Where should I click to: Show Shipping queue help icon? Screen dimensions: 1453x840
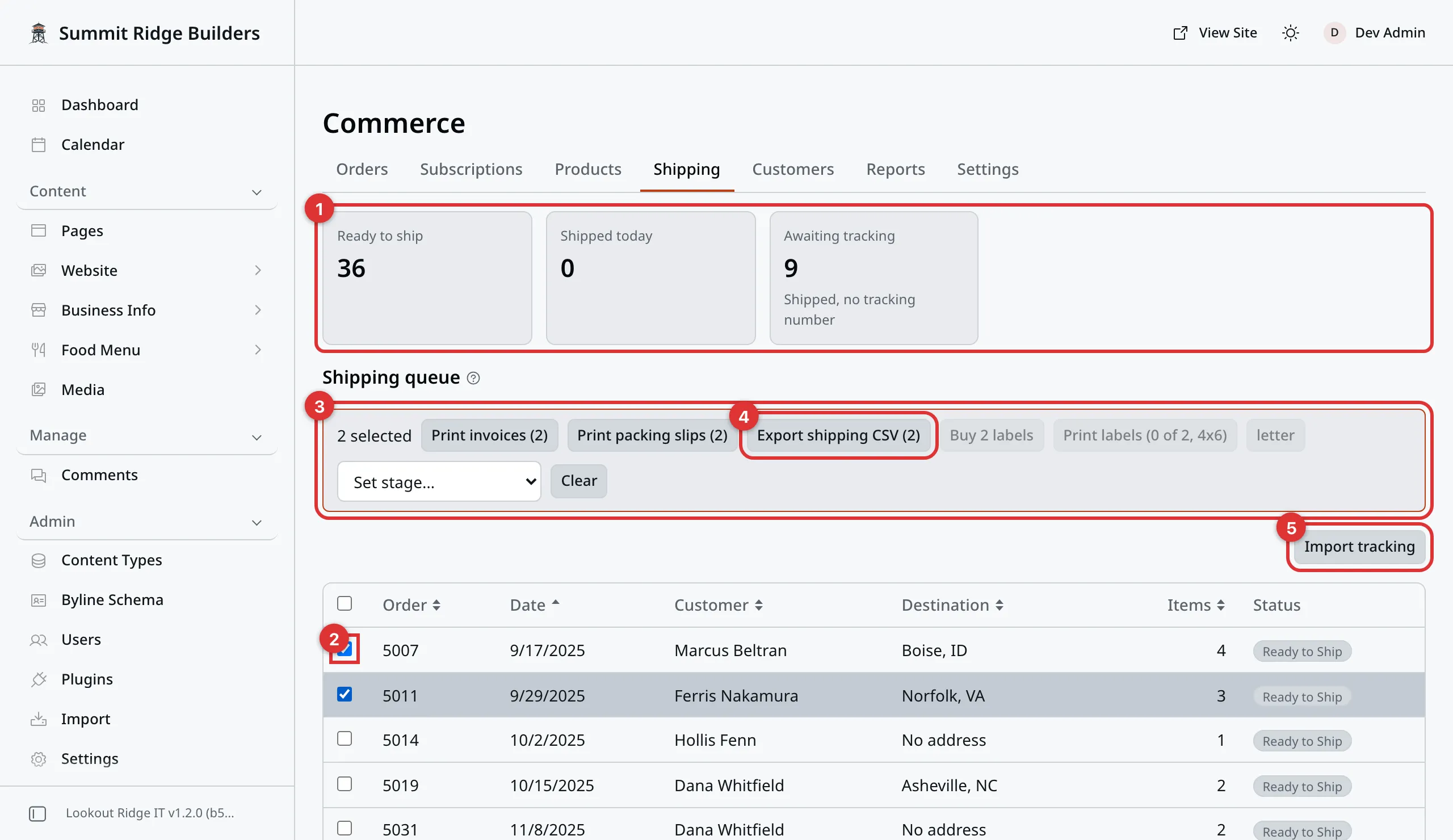pyautogui.click(x=473, y=378)
